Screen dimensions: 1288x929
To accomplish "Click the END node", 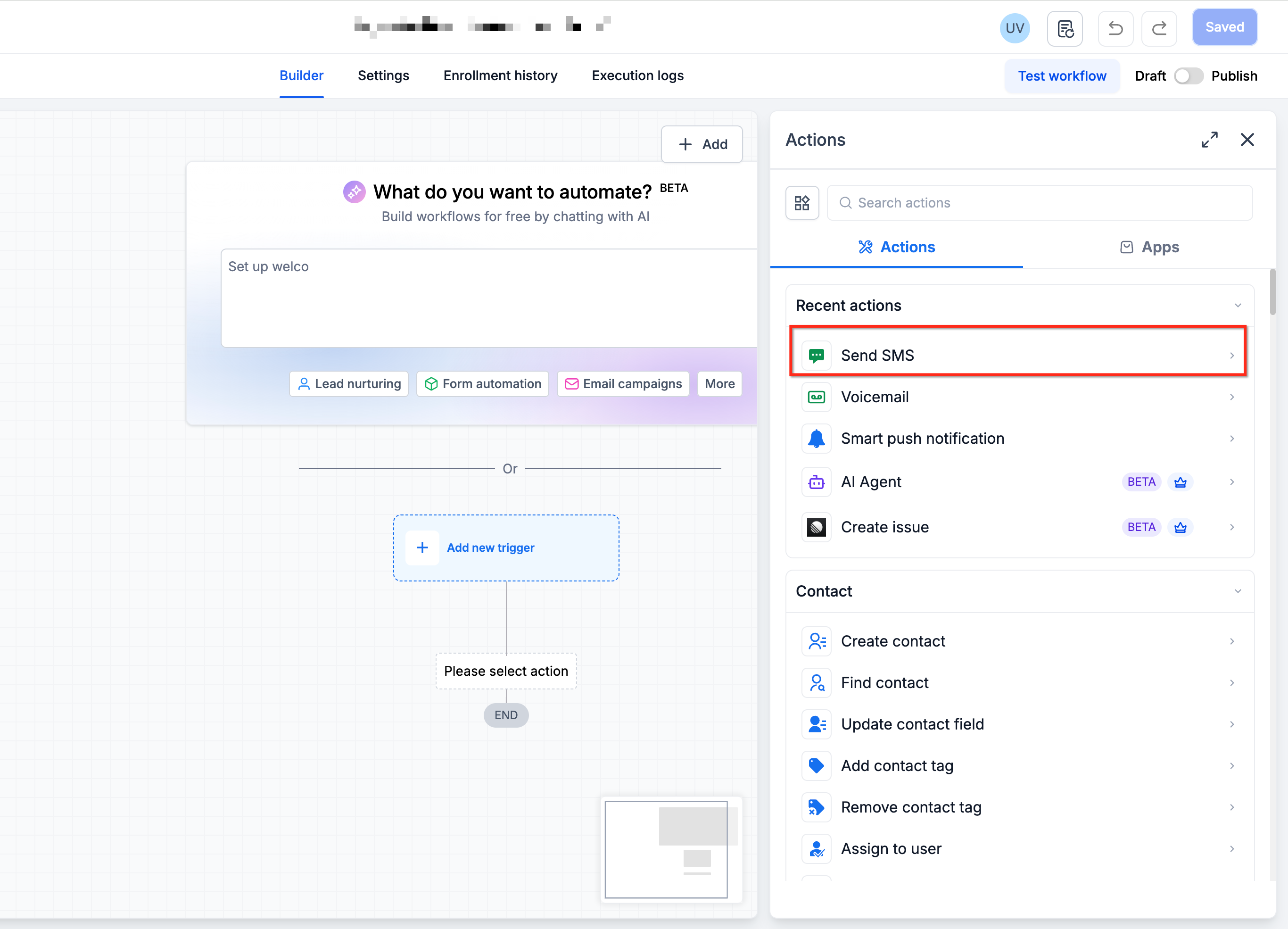I will [505, 715].
